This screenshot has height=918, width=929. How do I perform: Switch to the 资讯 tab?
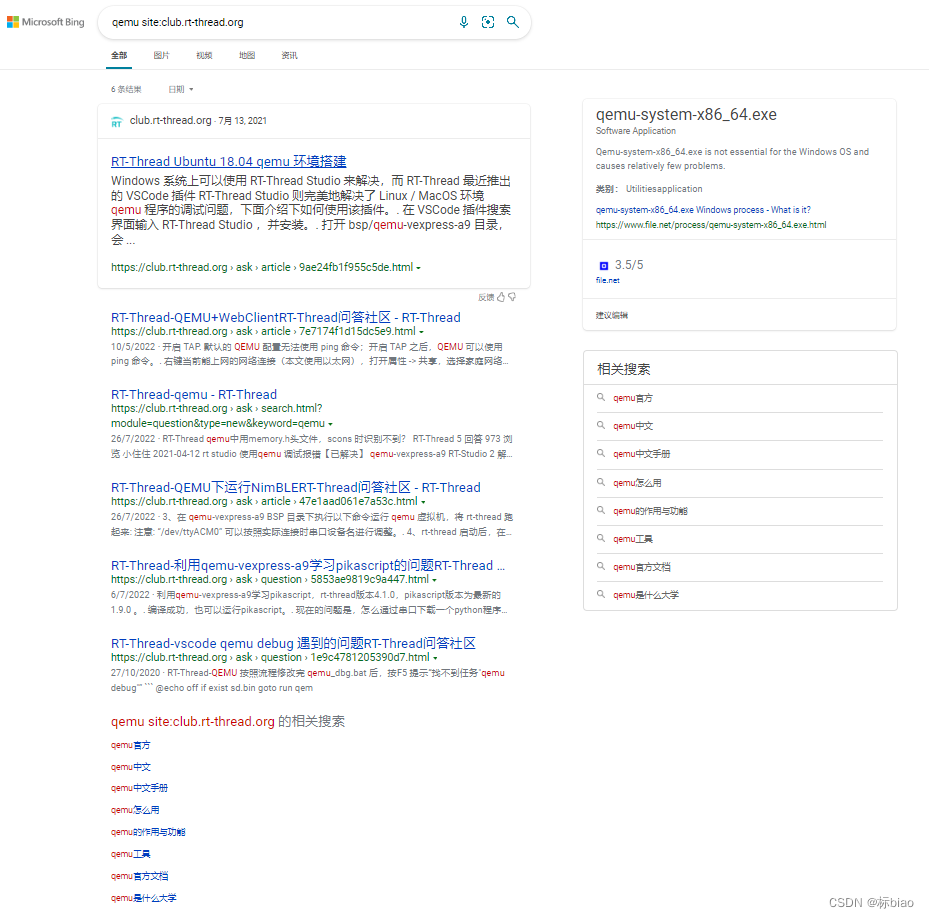pos(290,55)
